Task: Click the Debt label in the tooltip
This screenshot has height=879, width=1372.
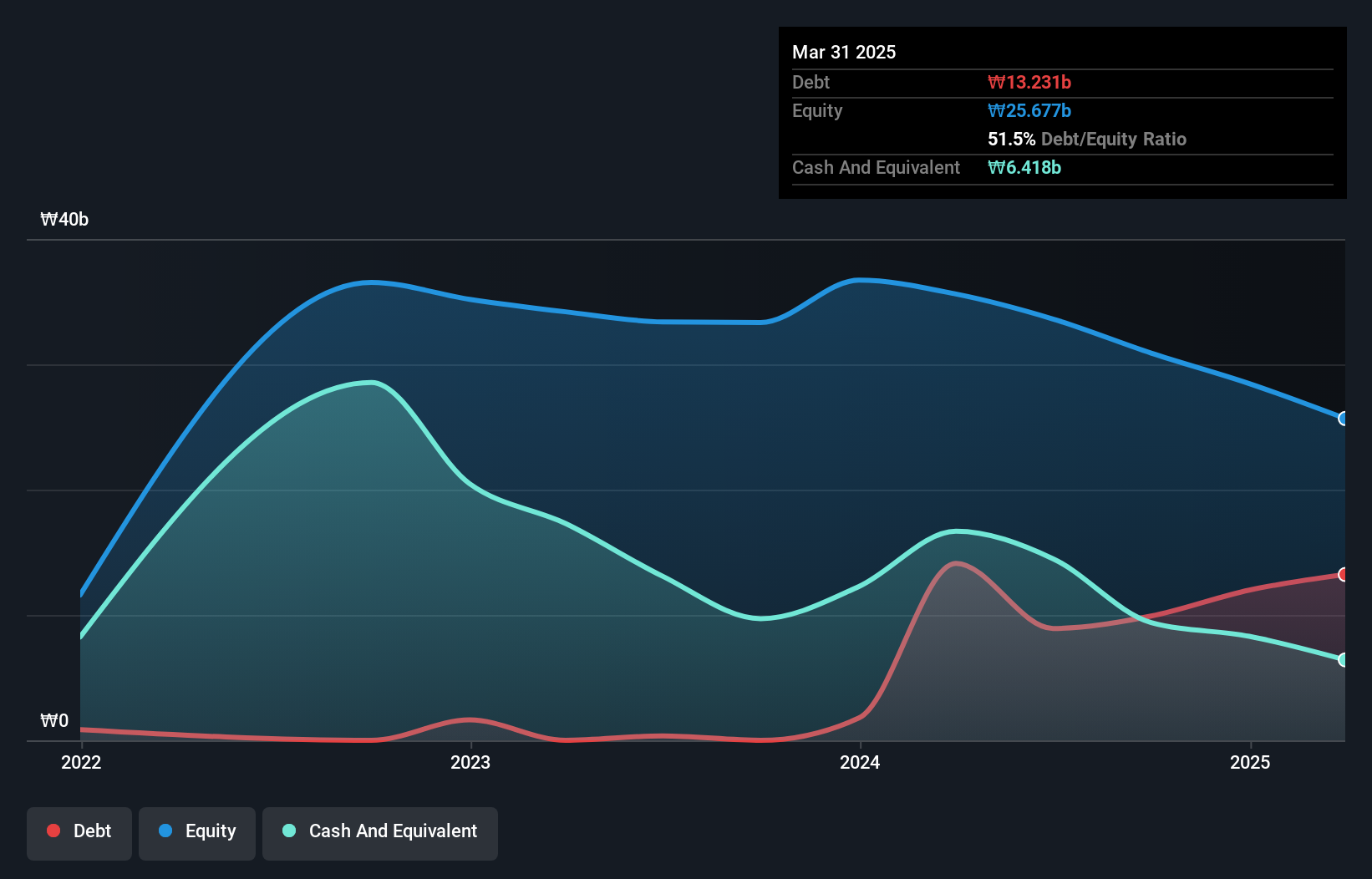Action: [810, 82]
